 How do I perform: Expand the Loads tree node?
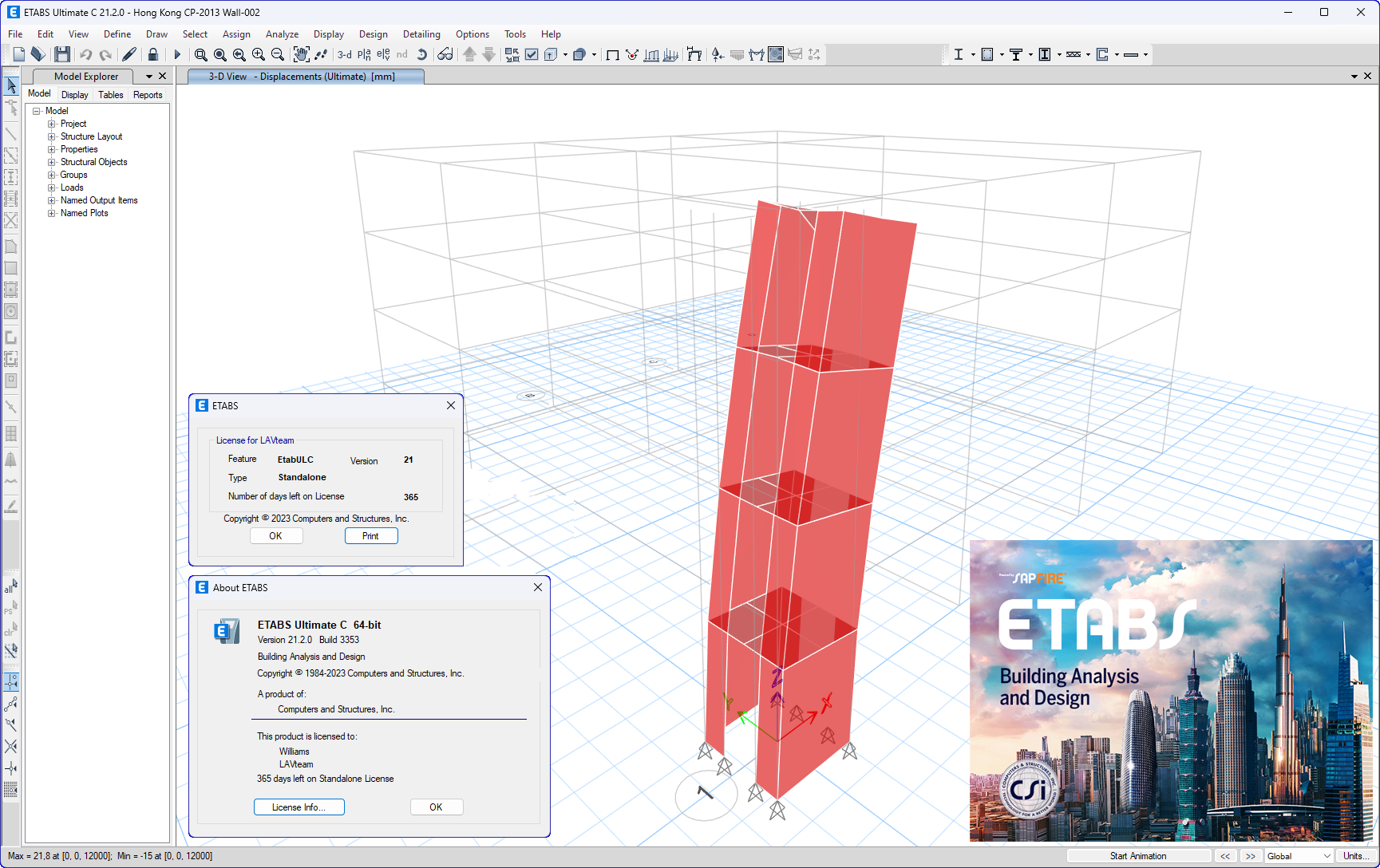52,187
